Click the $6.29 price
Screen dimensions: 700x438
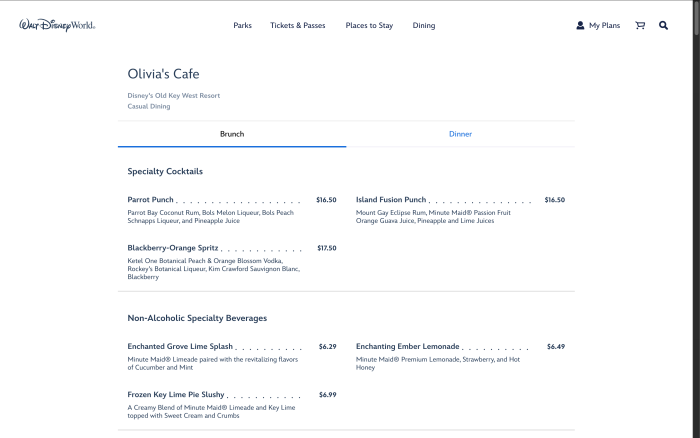click(328, 346)
